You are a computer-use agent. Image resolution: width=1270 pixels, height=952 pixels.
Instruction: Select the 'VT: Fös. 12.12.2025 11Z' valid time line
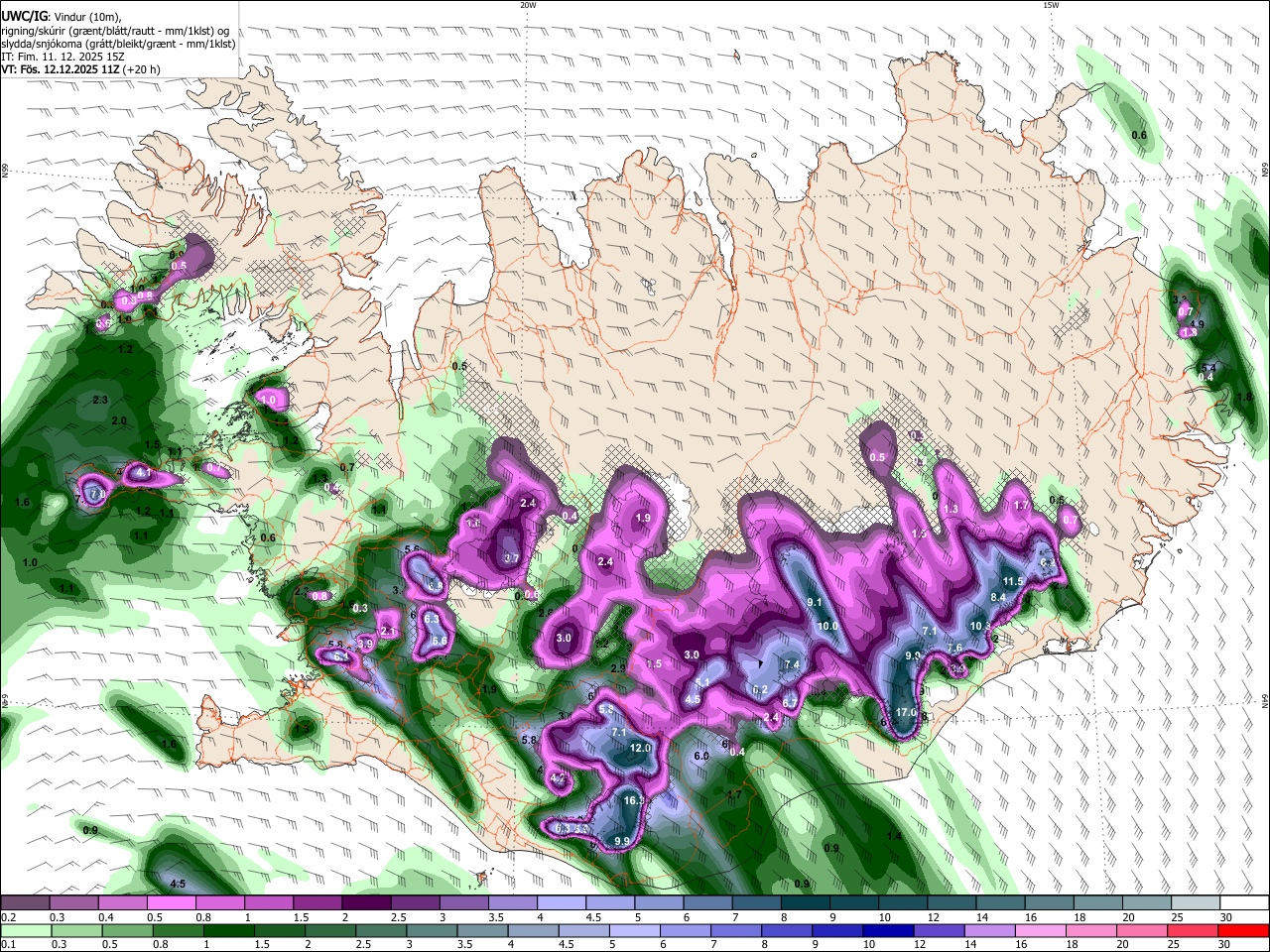click(79, 70)
